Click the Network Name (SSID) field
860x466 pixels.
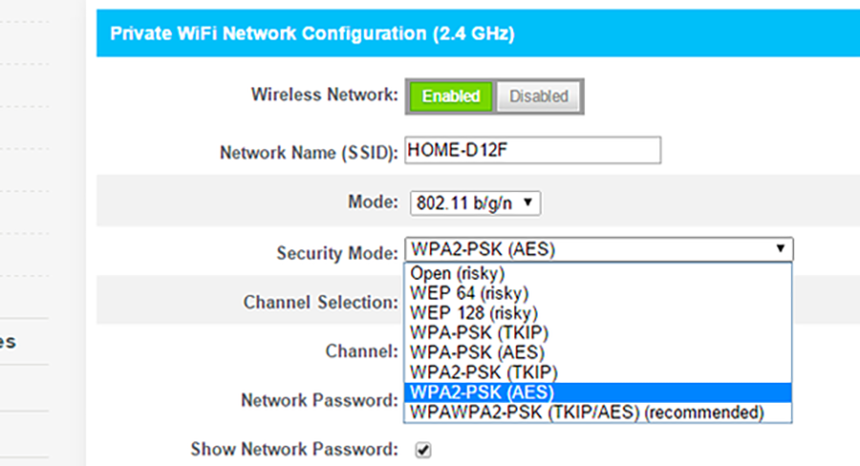pyautogui.click(x=533, y=151)
